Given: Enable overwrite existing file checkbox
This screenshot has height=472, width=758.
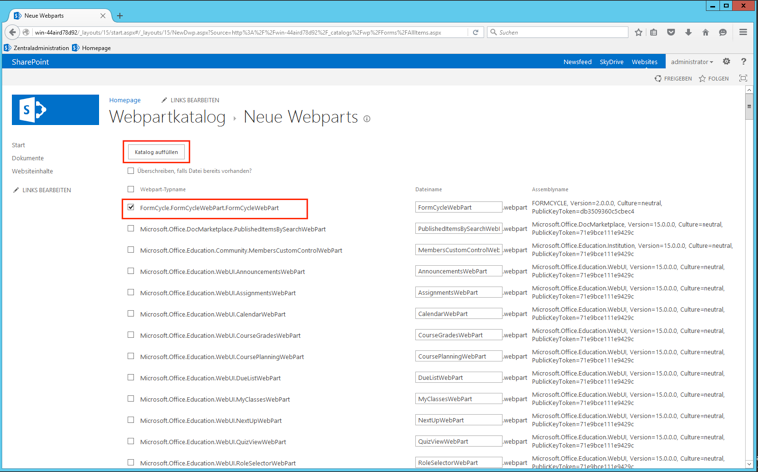Looking at the screenshot, I should tap(130, 171).
